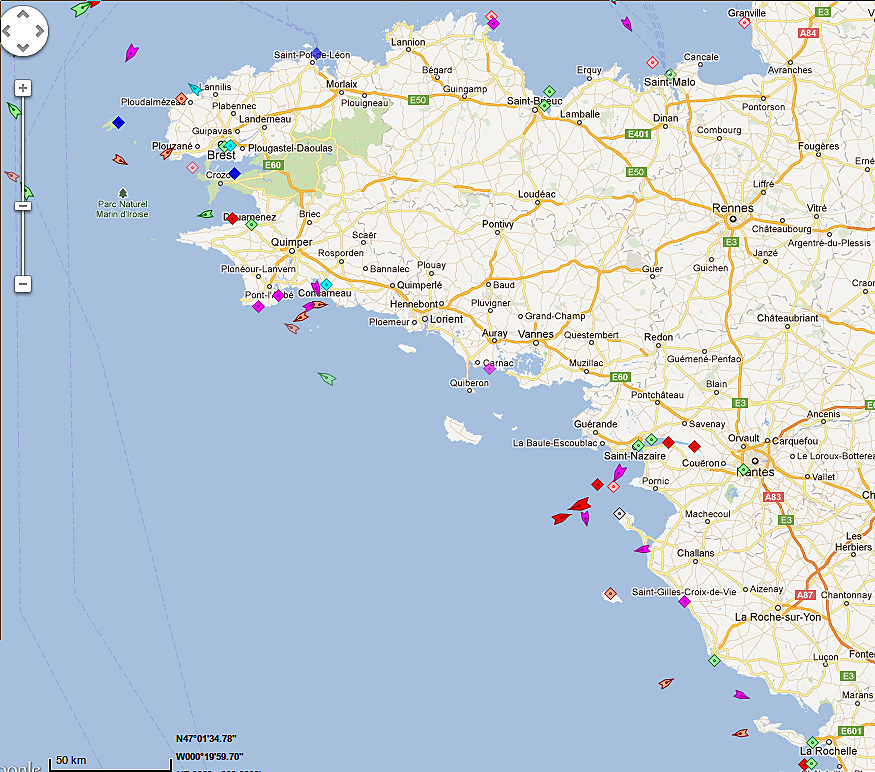The image size is (875, 772).
Task: Select the magenta ship southwest of Luçon
Action: click(x=741, y=695)
